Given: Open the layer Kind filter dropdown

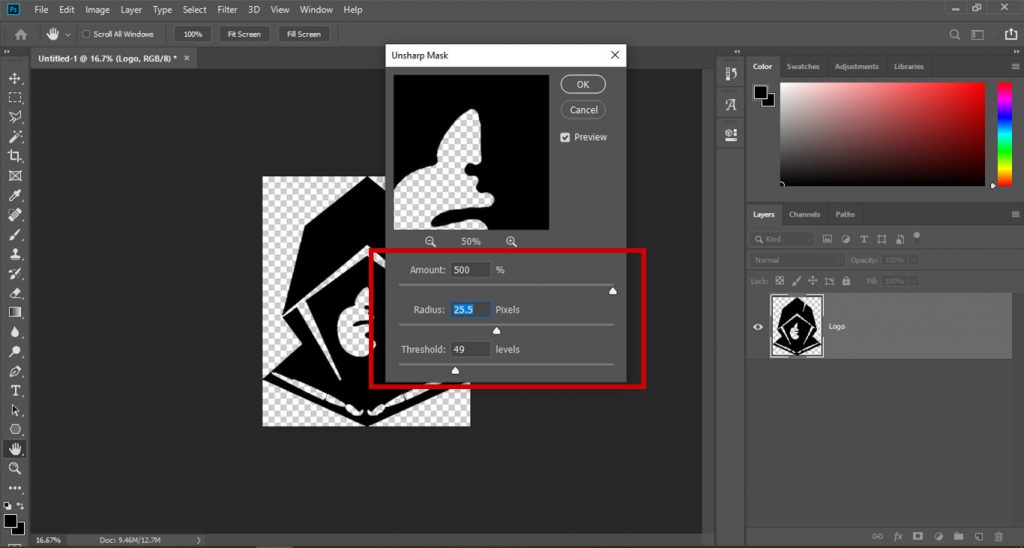Looking at the screenshot, I should click(x=783, y=239).
